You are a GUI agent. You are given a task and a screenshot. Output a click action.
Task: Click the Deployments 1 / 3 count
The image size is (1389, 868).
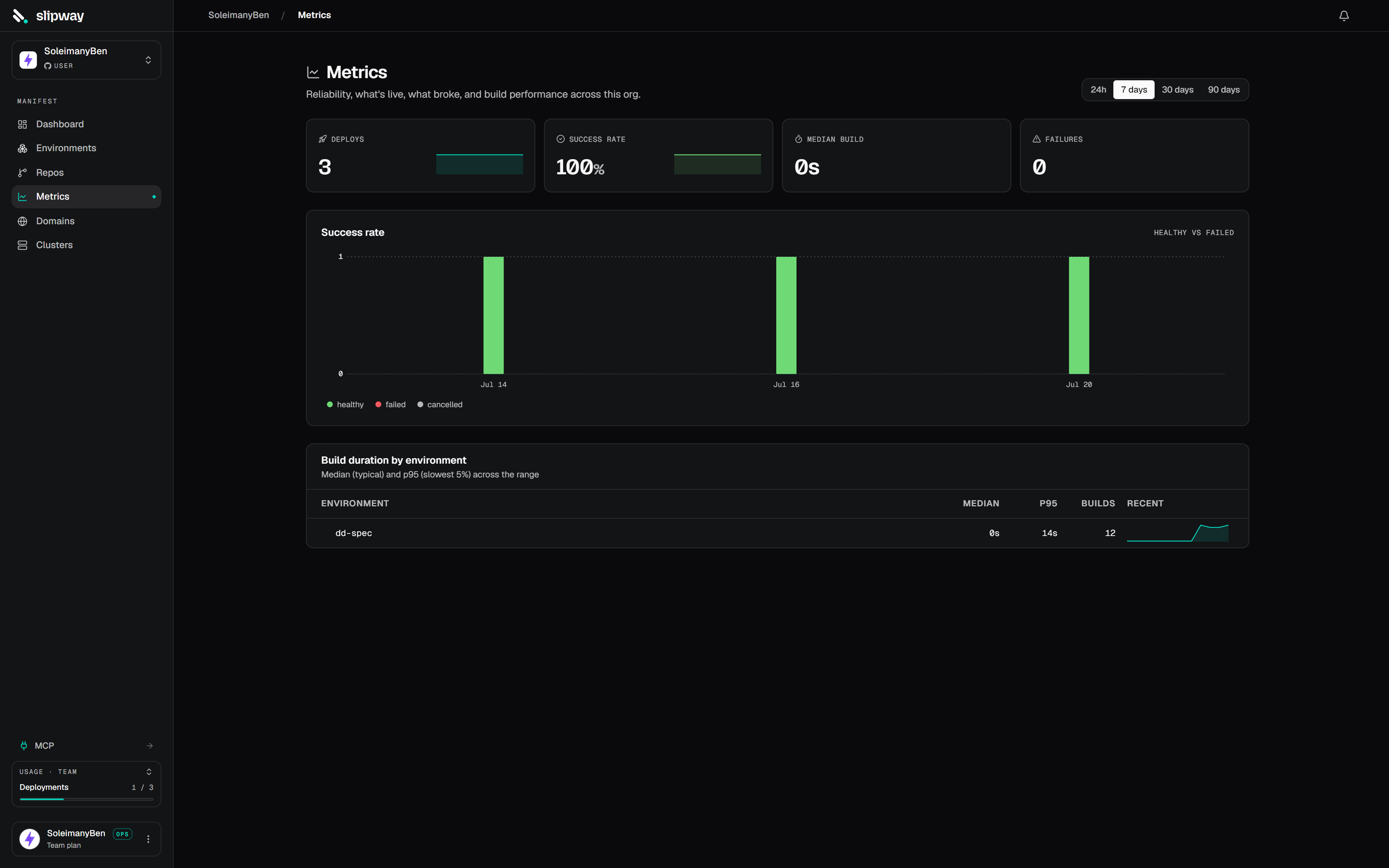[143, 788]
